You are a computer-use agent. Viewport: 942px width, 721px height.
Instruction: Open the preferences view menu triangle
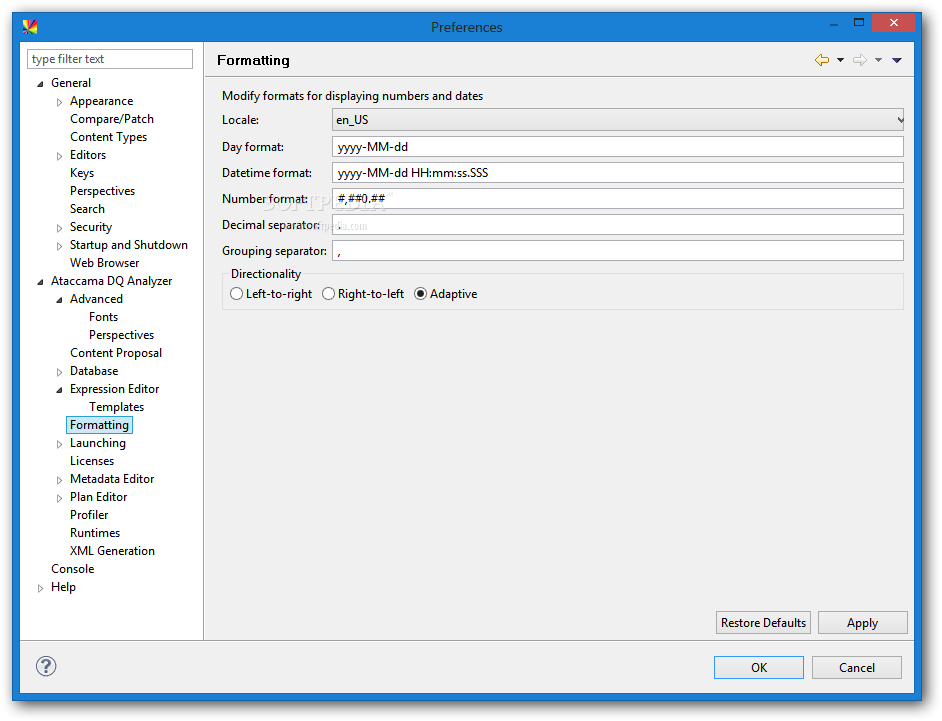click(897, 60)
